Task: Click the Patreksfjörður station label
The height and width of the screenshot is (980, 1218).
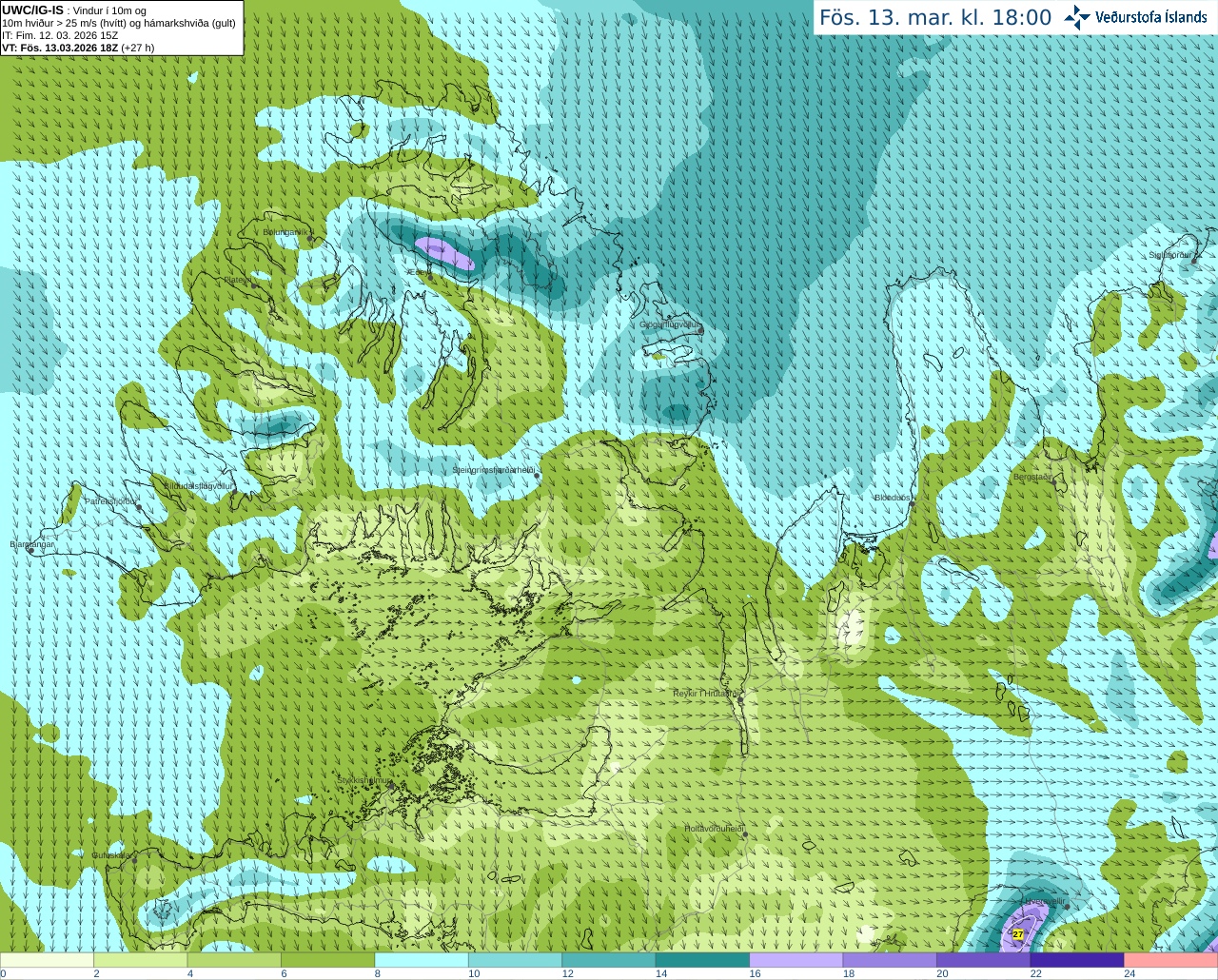Action: [111, 500]
